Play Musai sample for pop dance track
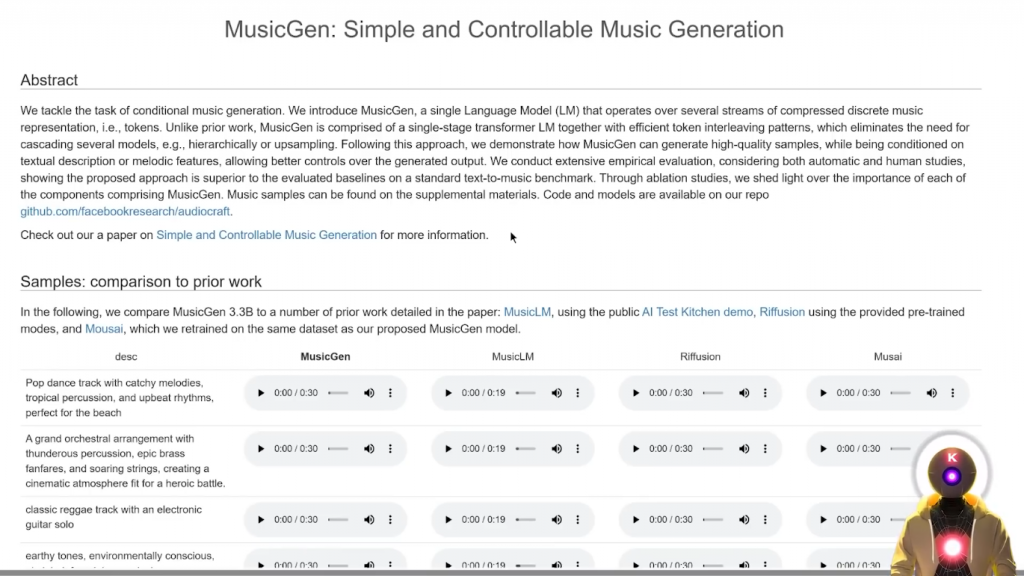The image size is (1024, 576). click(823, 393)
